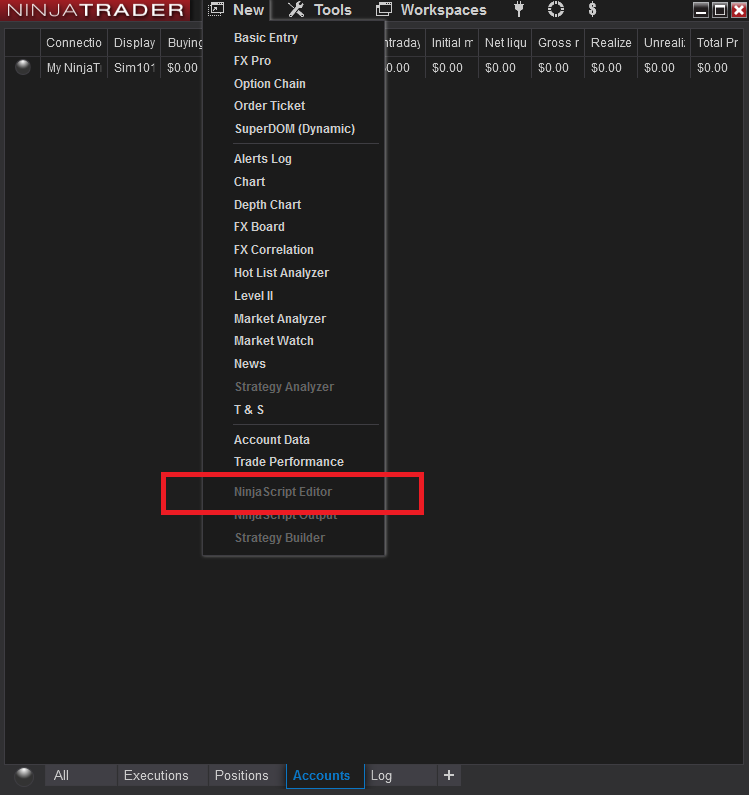This screenshot has height=795, width=749.
Task: Click Strategy Builder menu item
Action: coord(280,538)
